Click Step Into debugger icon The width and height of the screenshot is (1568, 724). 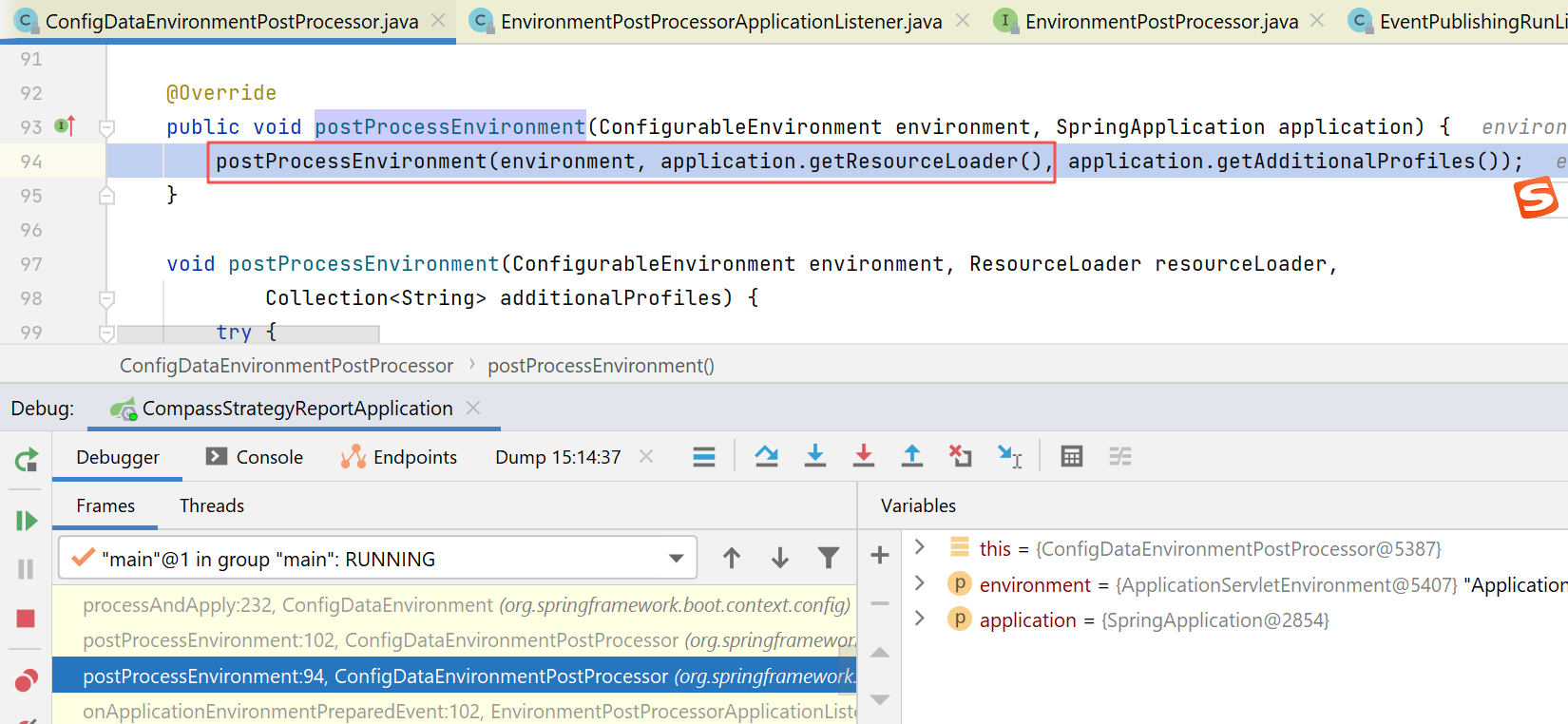click(x=814, y=457)
